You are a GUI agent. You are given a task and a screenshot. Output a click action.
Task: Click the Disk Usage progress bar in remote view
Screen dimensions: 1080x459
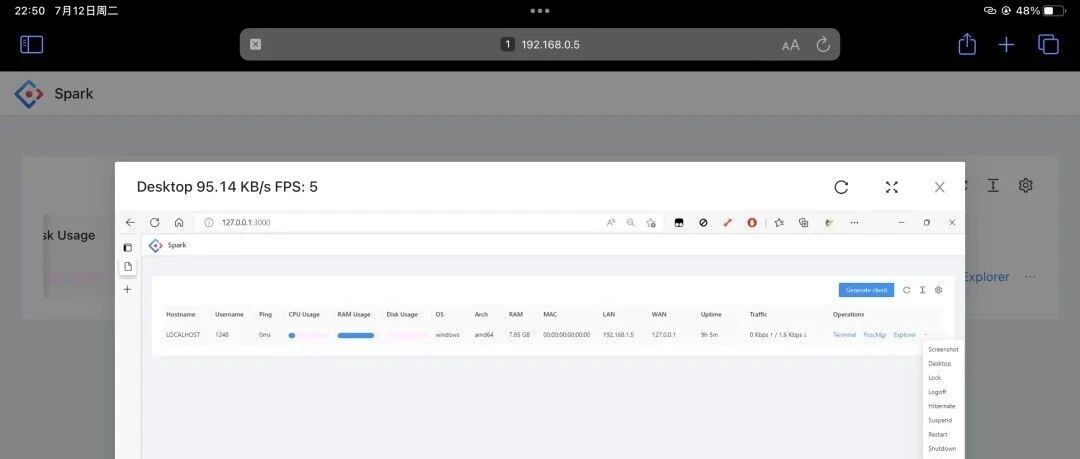[407, 336]
